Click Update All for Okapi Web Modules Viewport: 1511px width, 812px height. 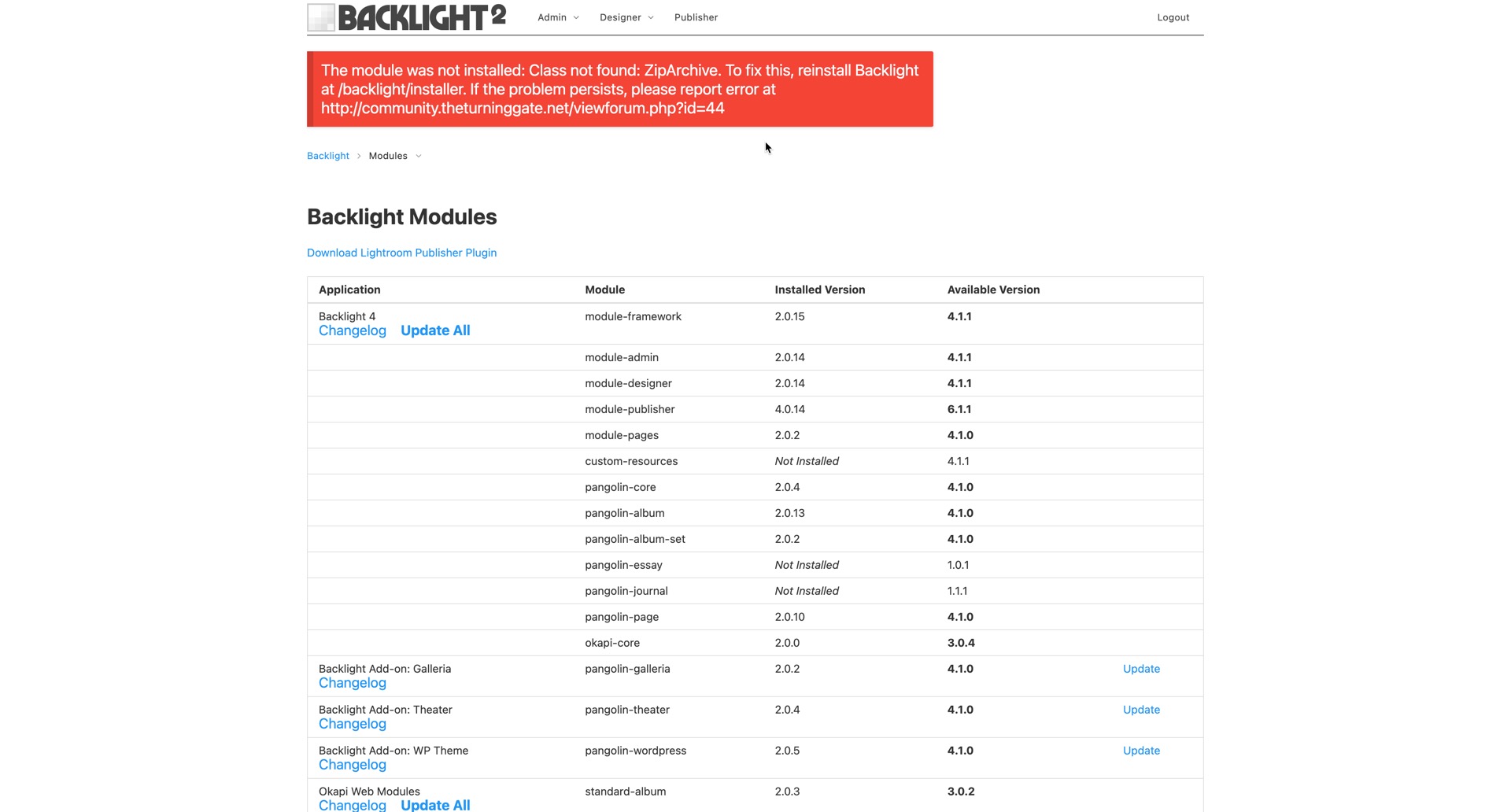[x=435, y=805]
